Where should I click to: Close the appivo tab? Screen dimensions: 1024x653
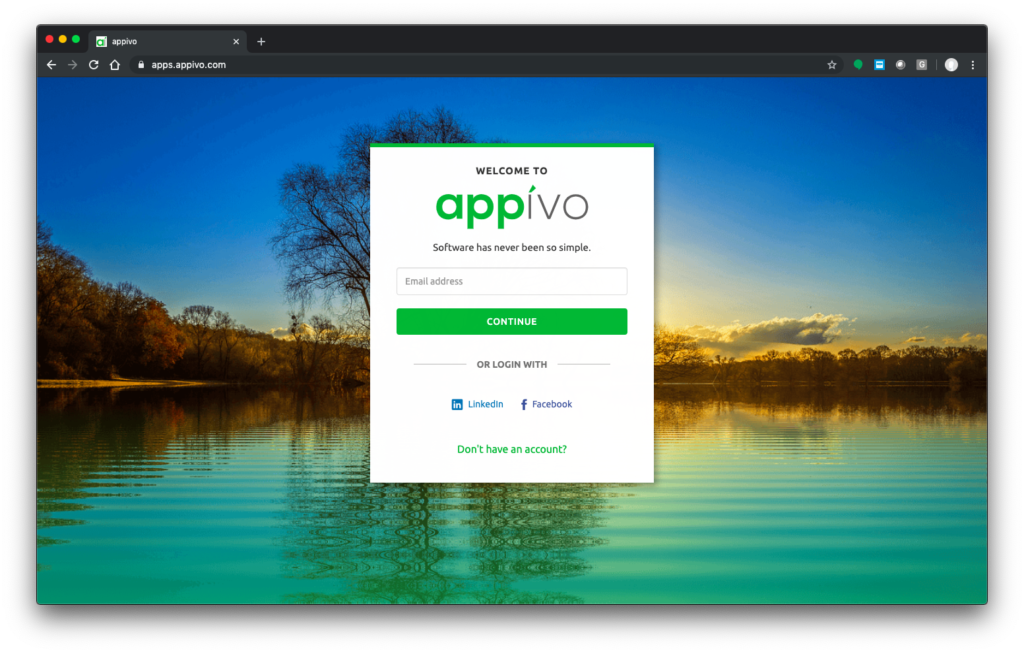coord(236,41)
